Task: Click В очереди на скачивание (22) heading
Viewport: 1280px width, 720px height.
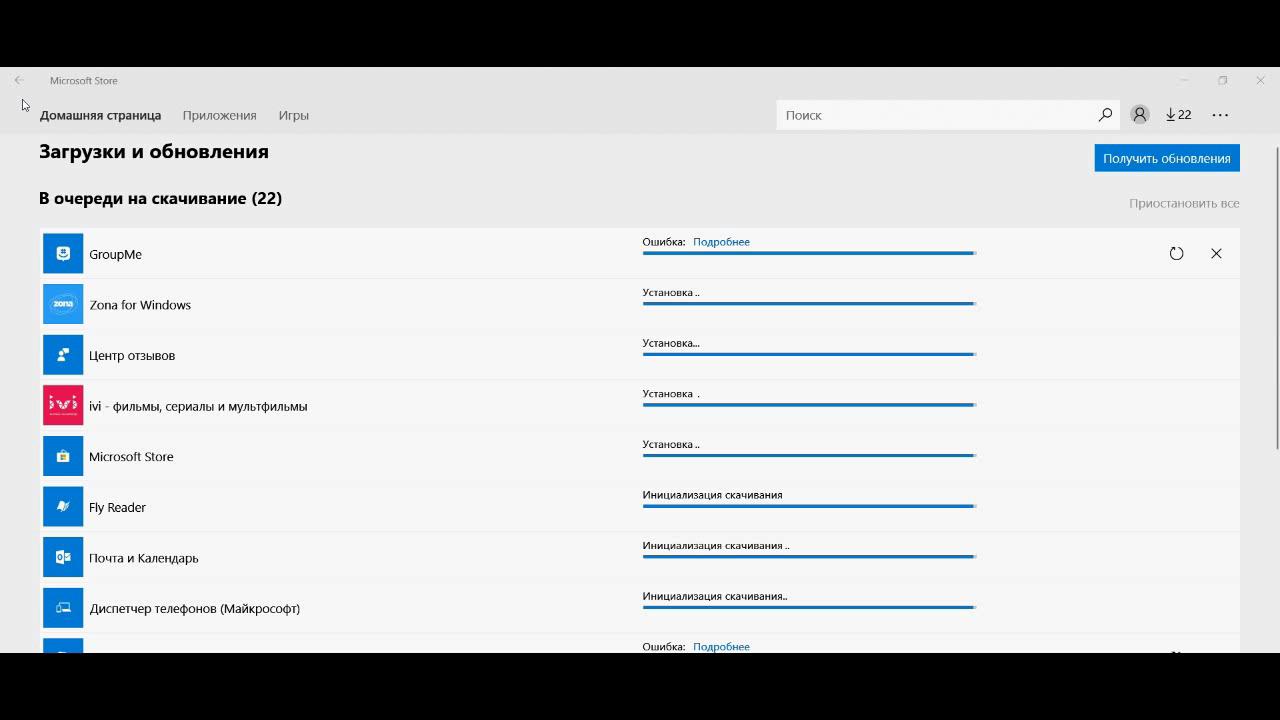Action: pyautogui.click(x=160, y=198)
